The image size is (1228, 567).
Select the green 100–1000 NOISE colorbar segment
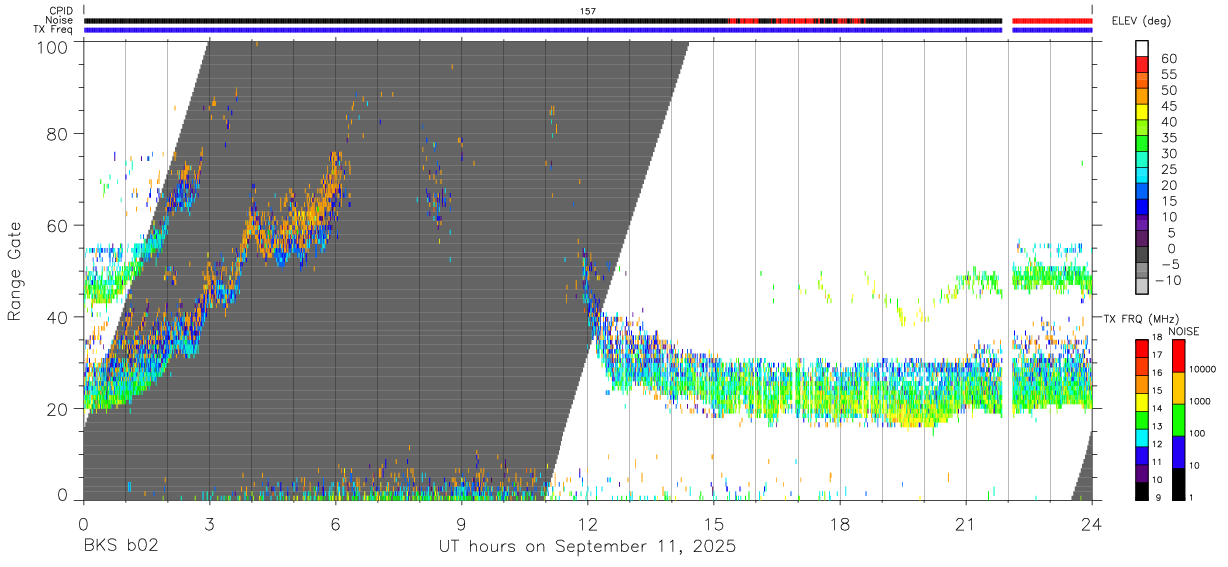(1178, 420)
